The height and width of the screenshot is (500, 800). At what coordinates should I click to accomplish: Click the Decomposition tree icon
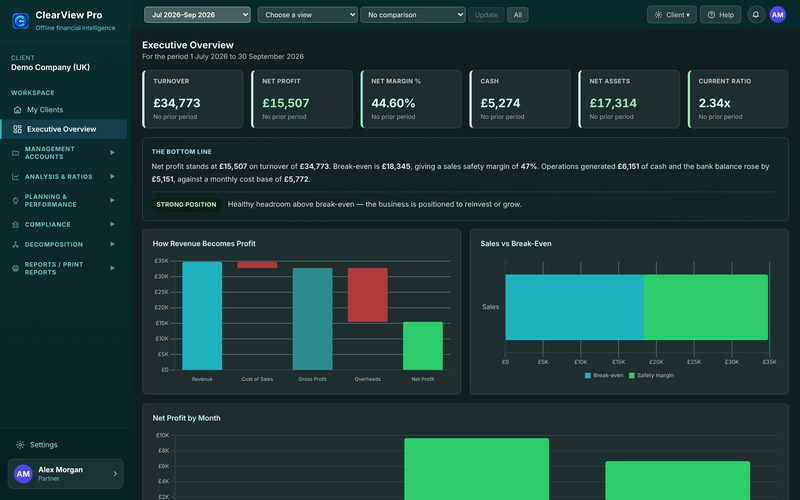tap(15, 244)
